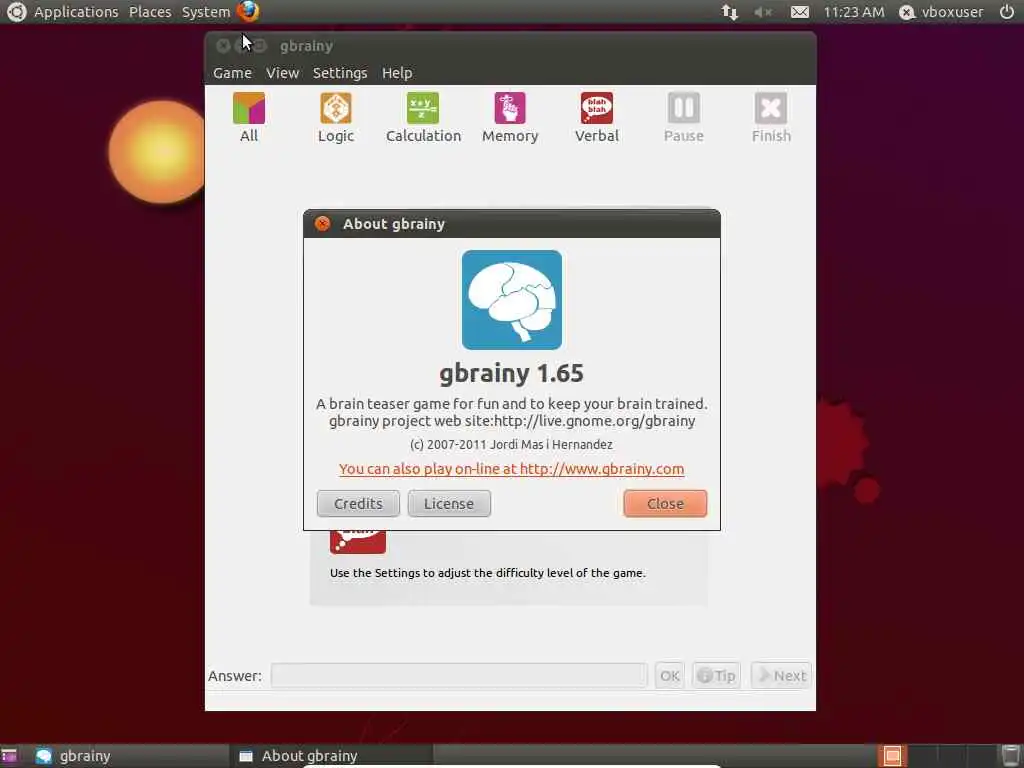Click the OK answer button
Screen dimensions: 1024x768
[x=669, y=675]
